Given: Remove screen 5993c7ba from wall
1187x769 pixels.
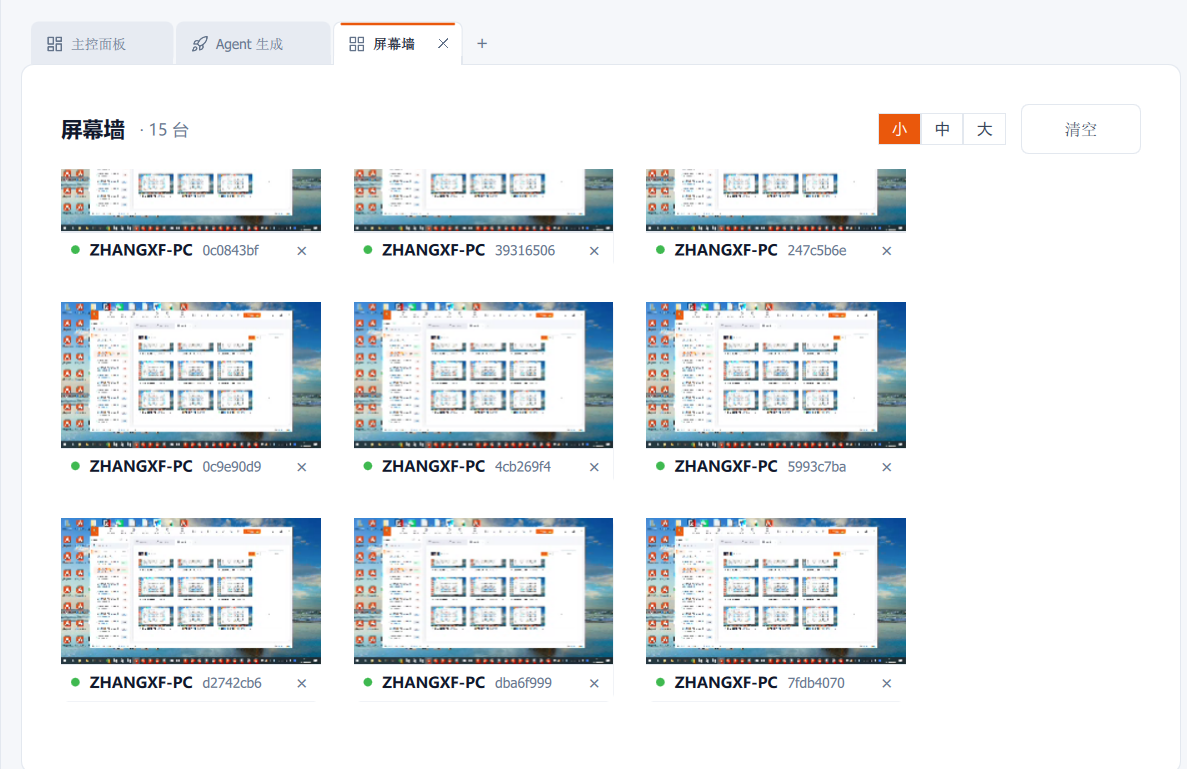Looking at the screenshot, I should (886, 467).
